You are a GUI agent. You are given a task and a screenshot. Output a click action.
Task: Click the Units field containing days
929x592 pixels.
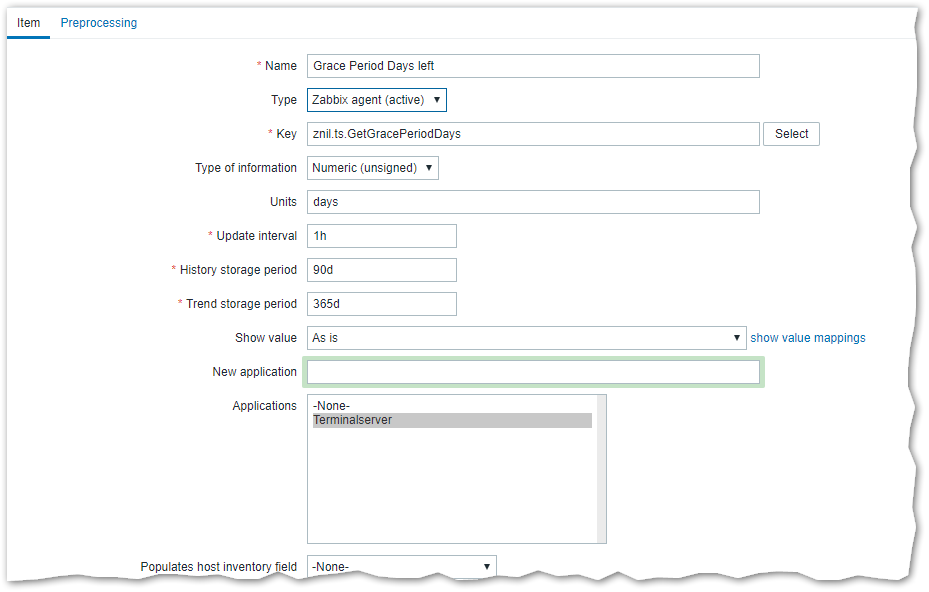(532, 202)
